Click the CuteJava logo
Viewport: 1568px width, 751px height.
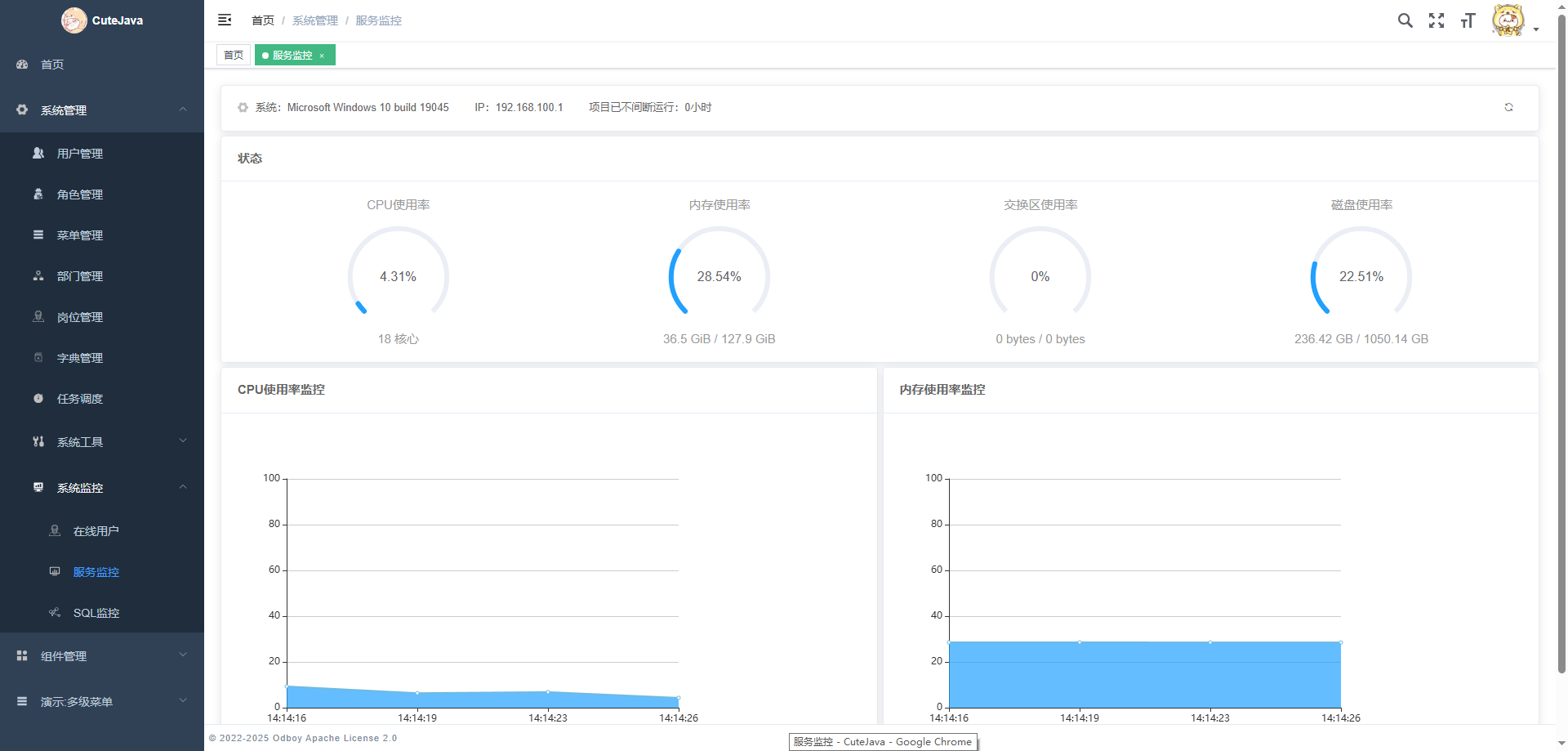click(102, 20)
